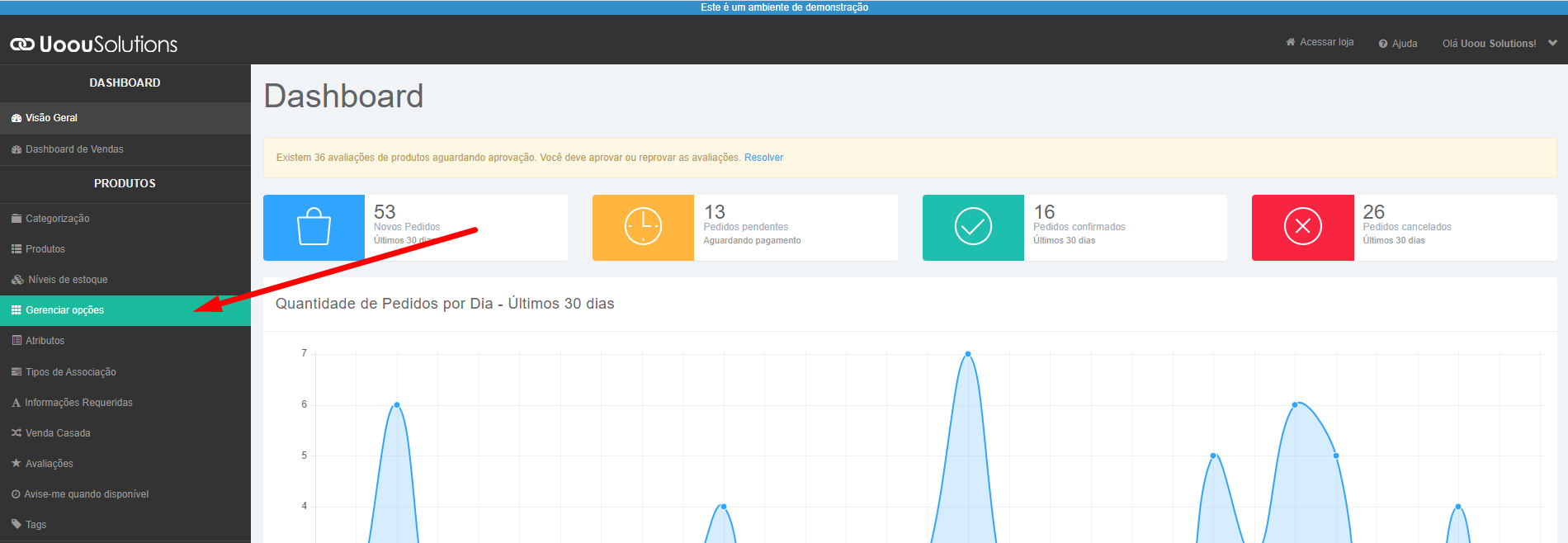The width and height of the screenshot is (1568, 543).
Task: Open Tags in the sidebar
Action: [x=125, y=525]
